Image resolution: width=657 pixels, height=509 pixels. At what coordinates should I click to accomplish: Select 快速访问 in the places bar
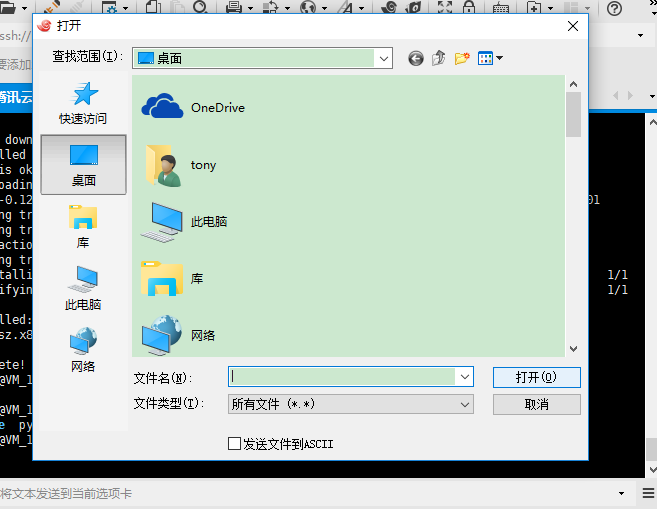tap(83, 103)
